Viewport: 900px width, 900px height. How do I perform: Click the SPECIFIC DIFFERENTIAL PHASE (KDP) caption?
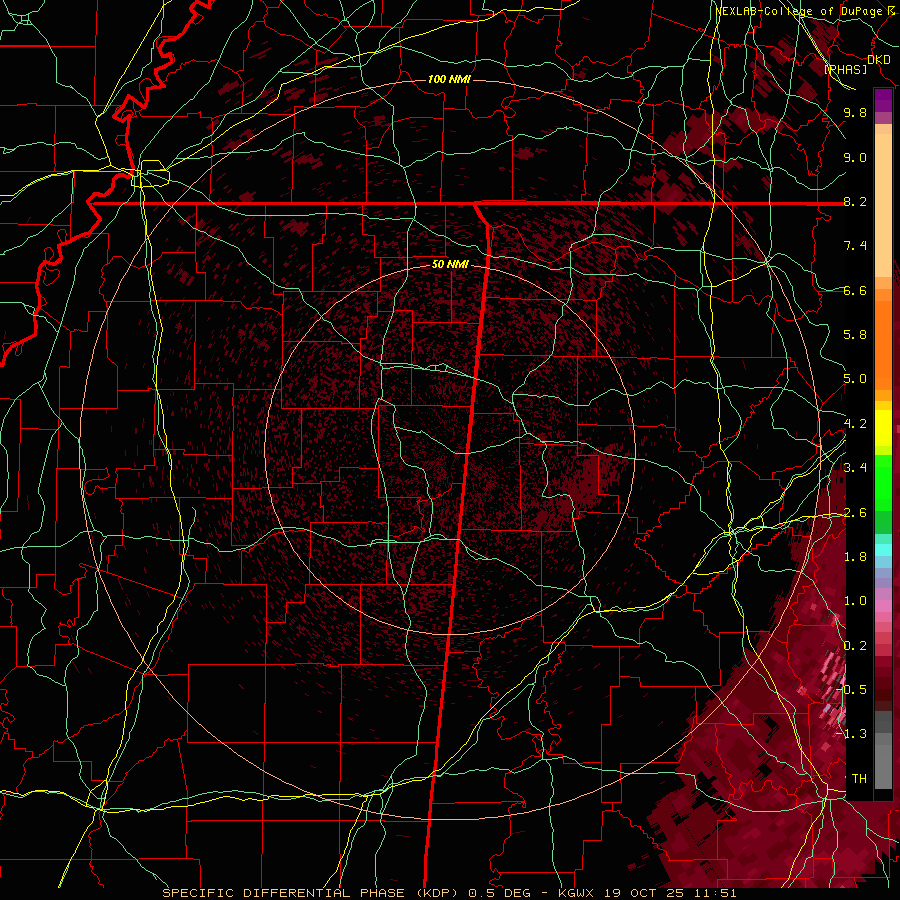(309, 893)
